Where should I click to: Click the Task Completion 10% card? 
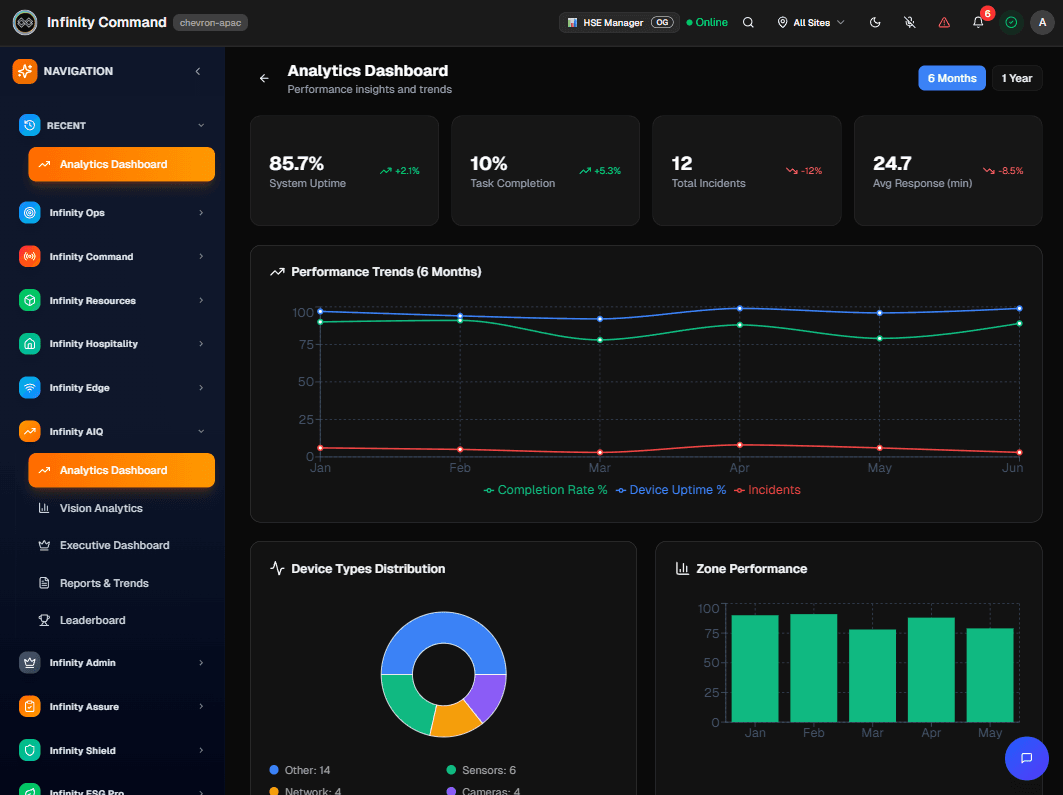click(546, 170)
